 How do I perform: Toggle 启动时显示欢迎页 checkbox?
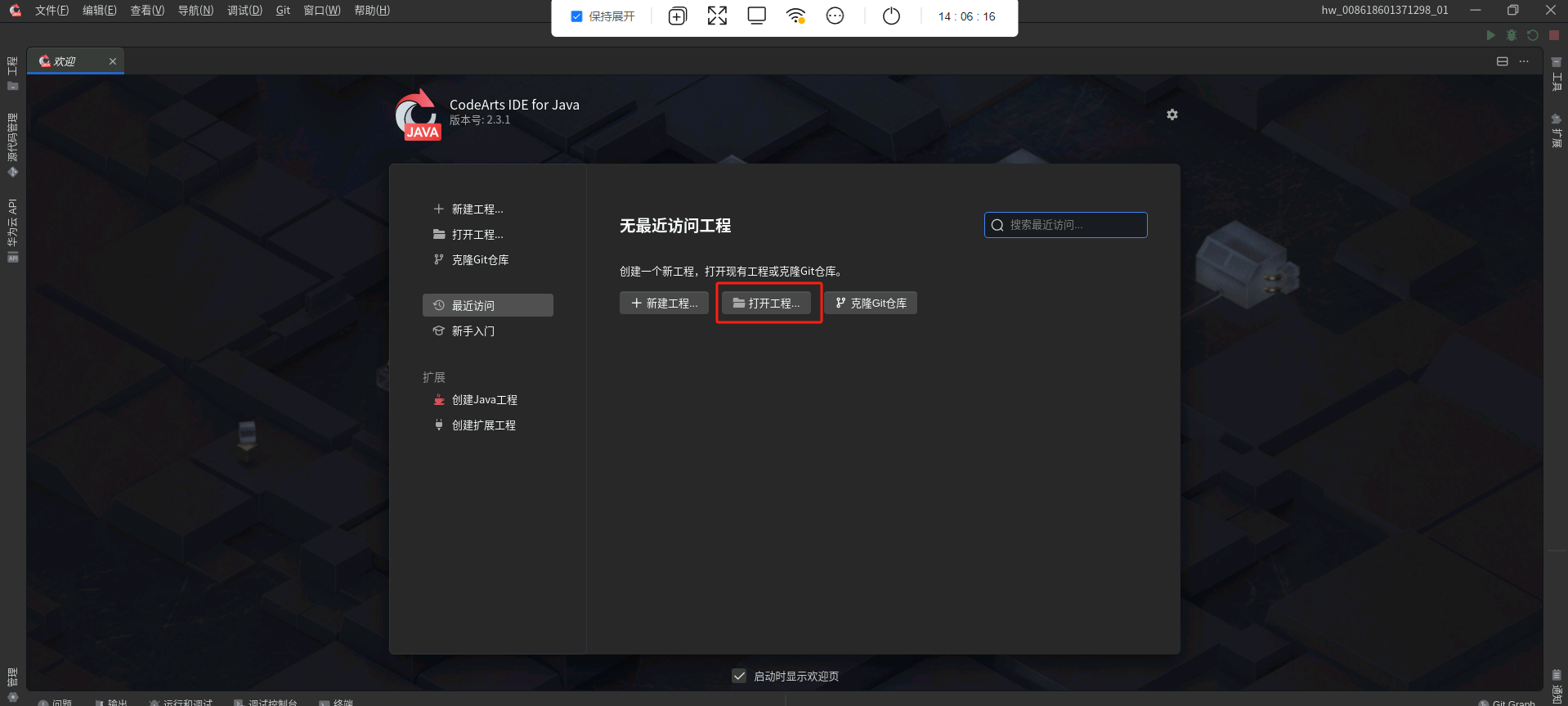pos(739,676)
